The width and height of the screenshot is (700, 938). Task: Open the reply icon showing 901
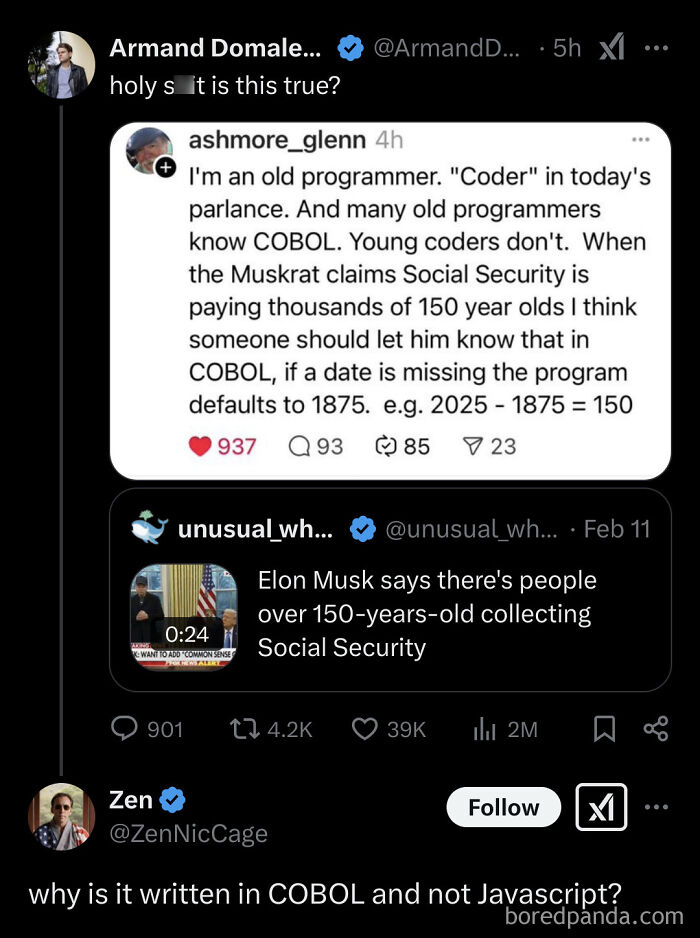pyautogui.click(x=124, y=729)
